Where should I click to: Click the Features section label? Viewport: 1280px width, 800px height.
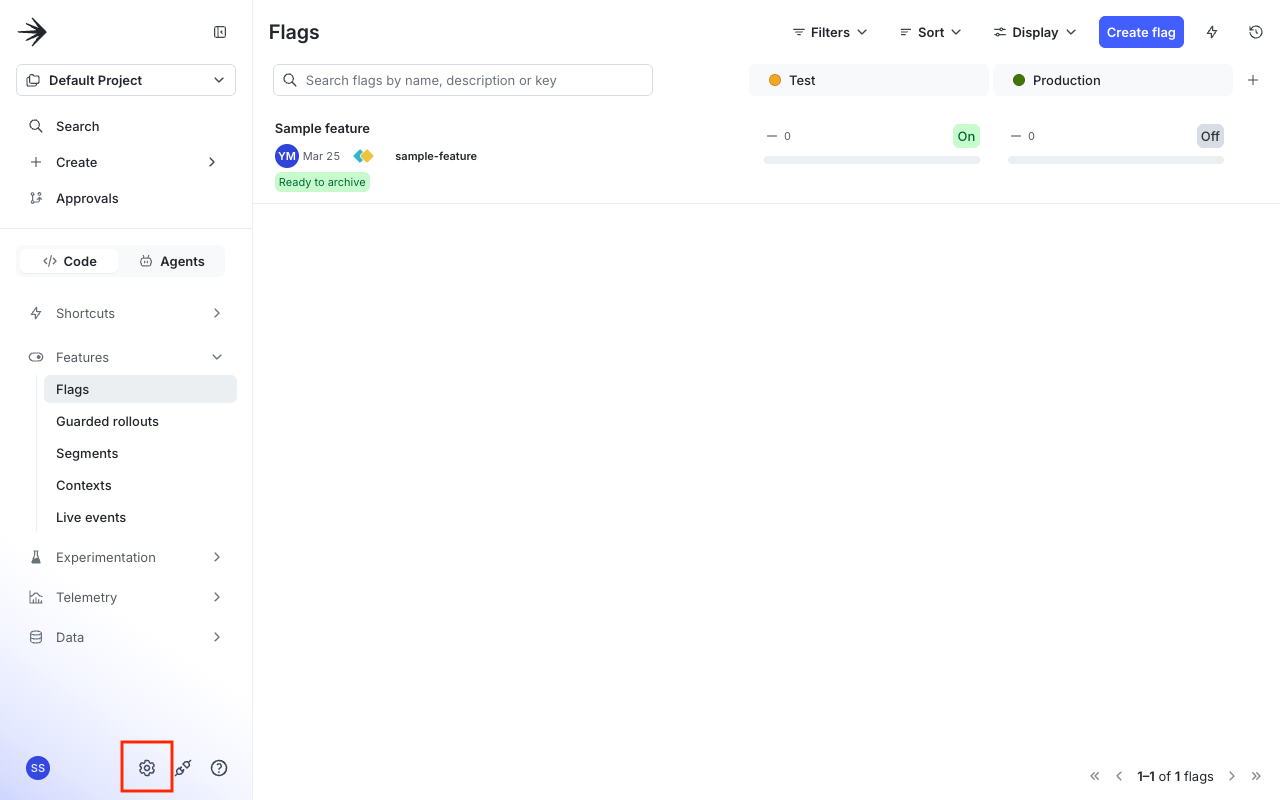tap(82, 357)
